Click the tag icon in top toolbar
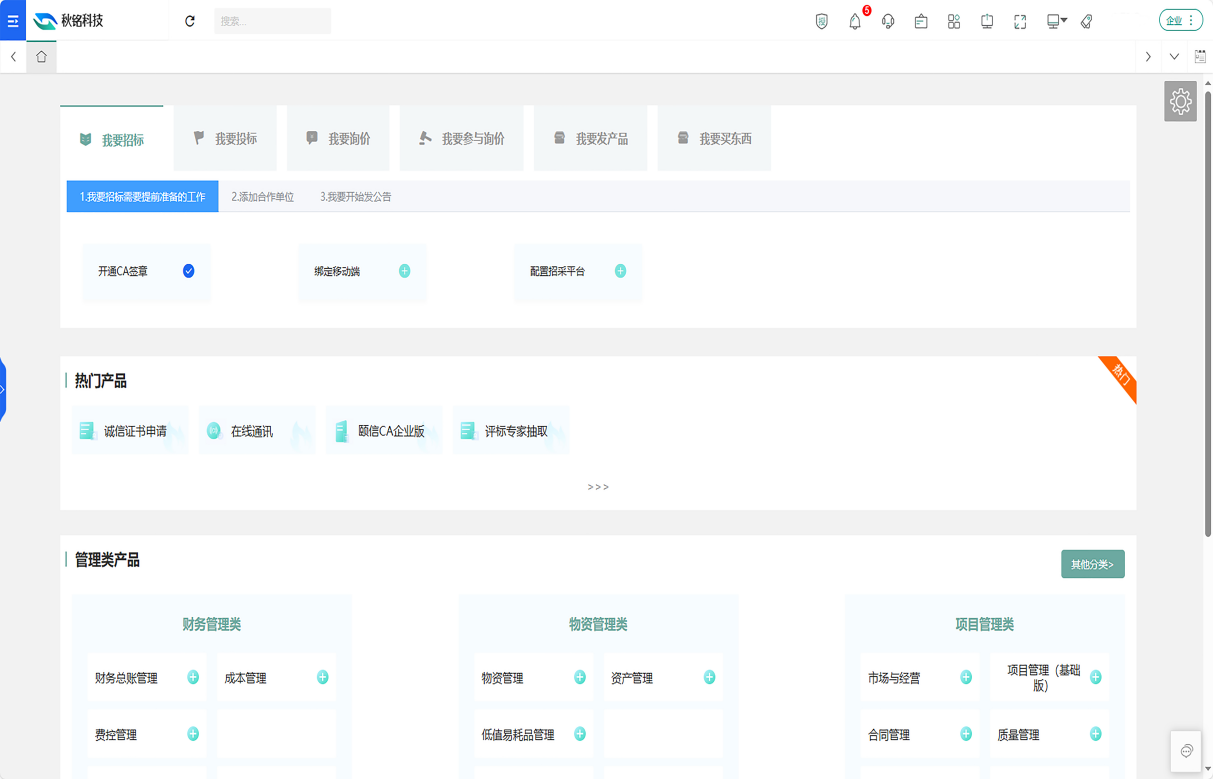Image resolution: width=1213 pixels, height=779 pixels. coord(1087,21)
